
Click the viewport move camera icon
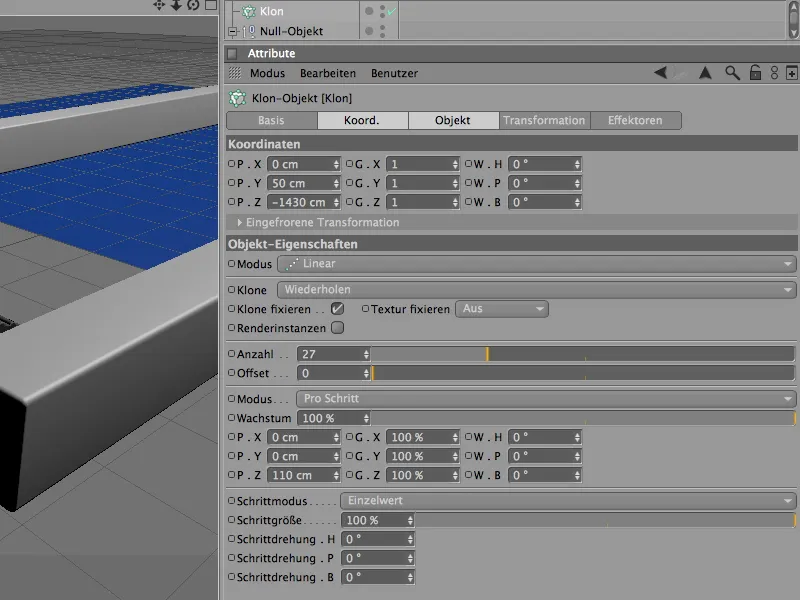coord(158,6)
